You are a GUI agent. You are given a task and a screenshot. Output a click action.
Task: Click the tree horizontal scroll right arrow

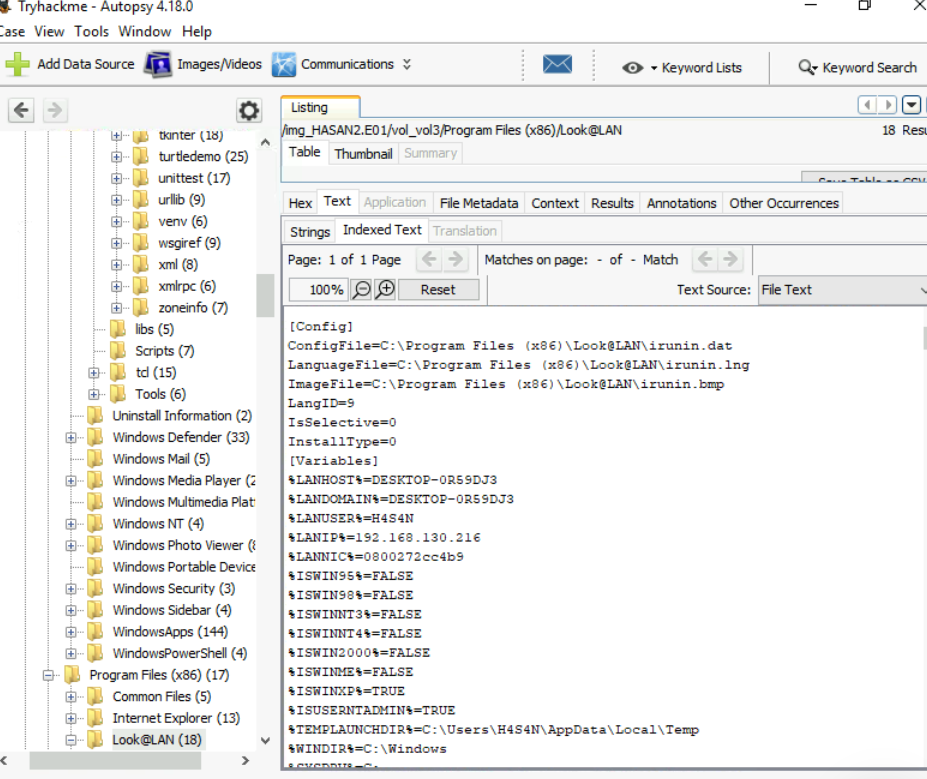pos(245,761)
